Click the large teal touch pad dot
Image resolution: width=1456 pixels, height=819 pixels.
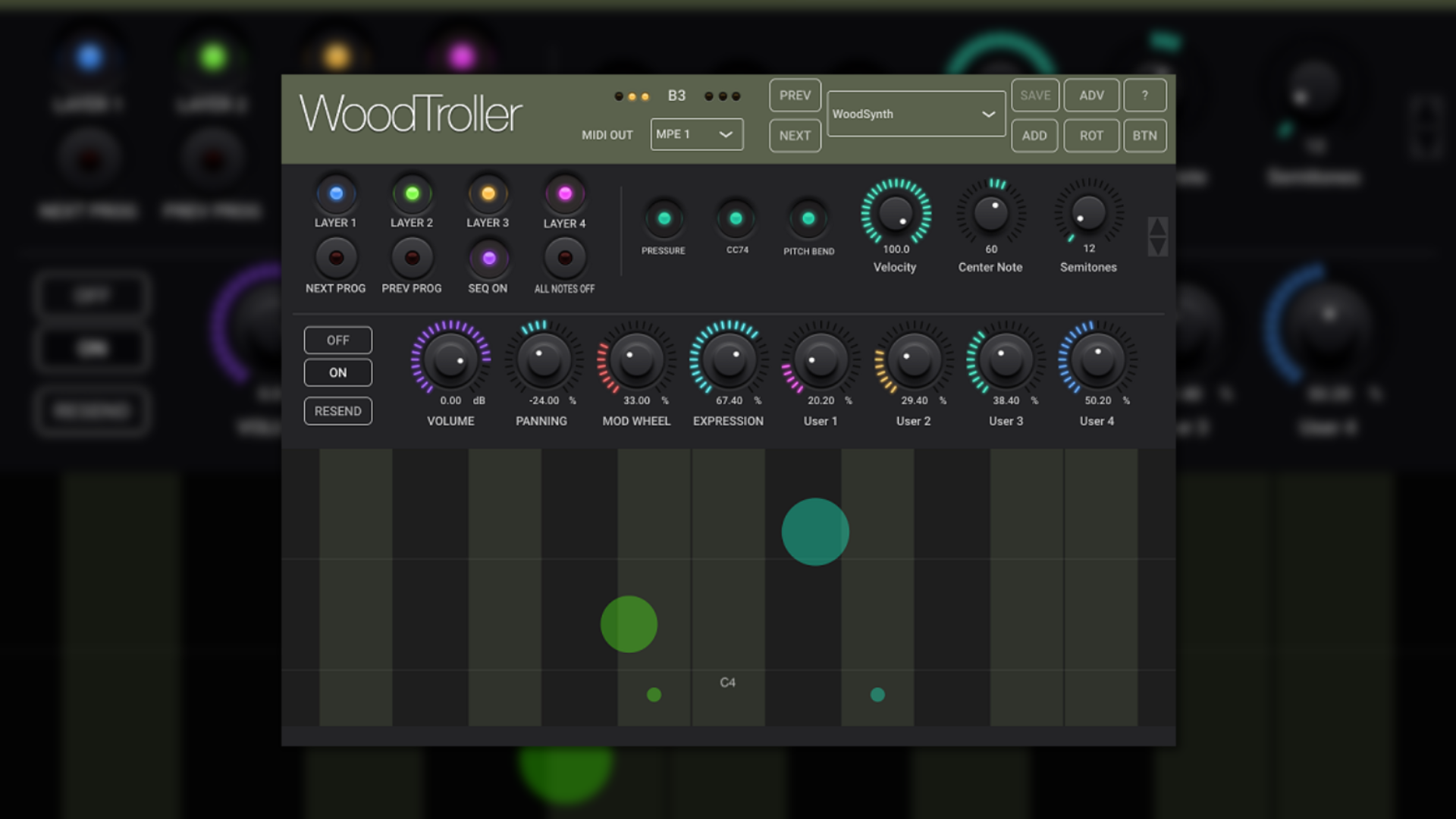[815, 531]
